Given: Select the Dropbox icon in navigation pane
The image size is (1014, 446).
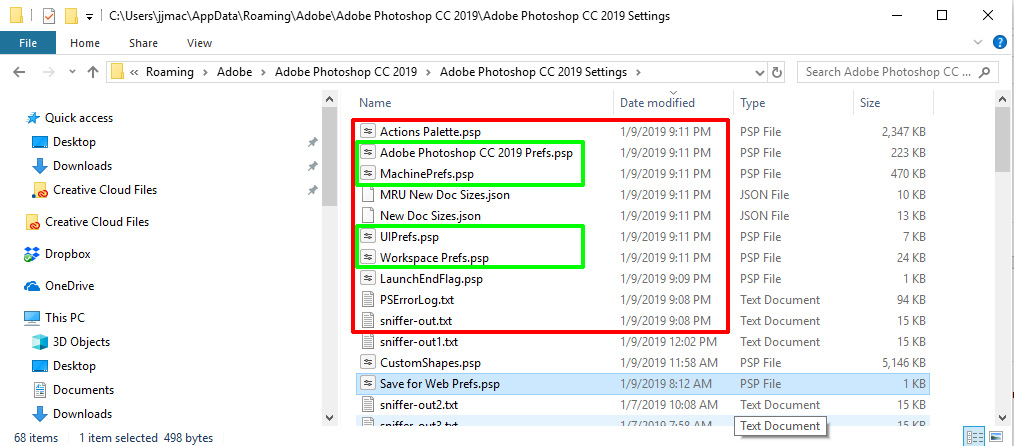Looking at the screenshot, I should click(x=32, y=254).
